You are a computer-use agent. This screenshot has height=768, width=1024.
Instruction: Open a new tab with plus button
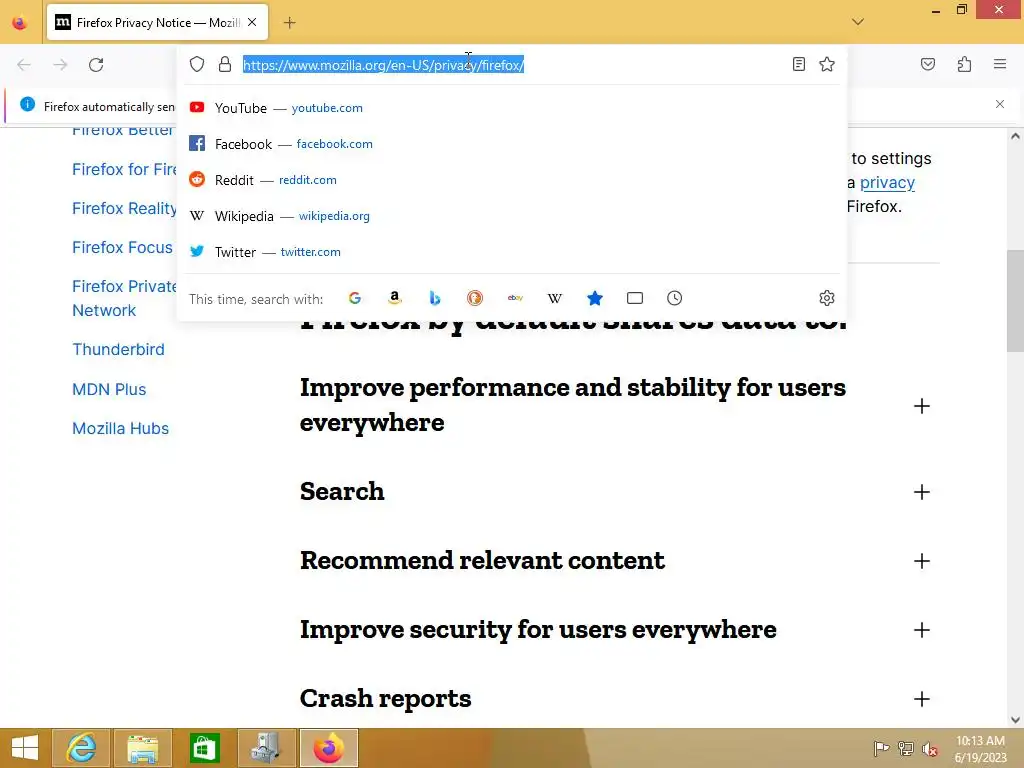click(289, 23)
